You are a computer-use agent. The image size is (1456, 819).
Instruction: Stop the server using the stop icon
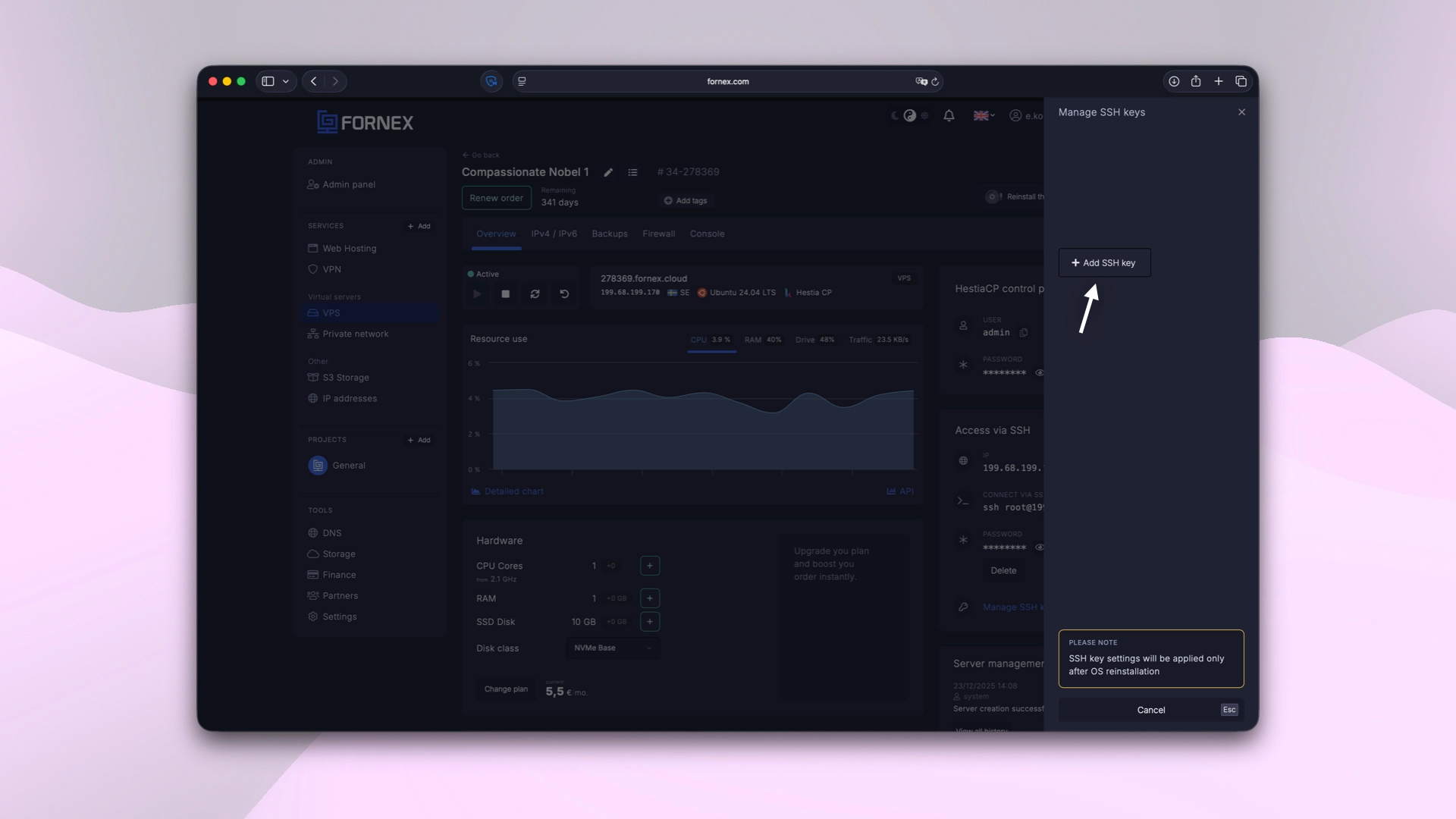coord(506,293)
